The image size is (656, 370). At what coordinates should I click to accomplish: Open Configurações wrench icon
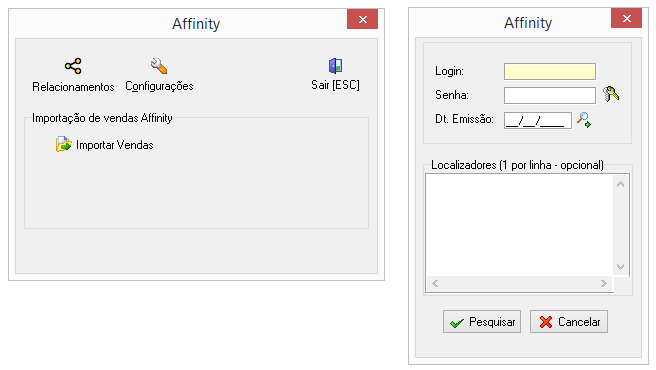pos(159,66)
